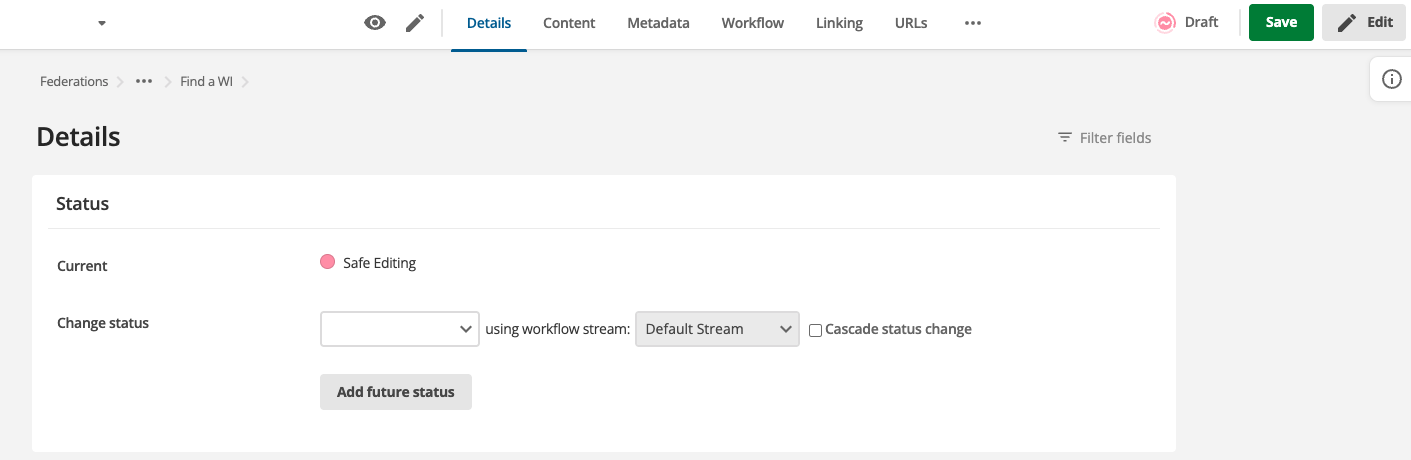Image resolution: width=1411 pixels, height=460 pixels.
Task: Click the green Save button
Action: 1281,22
